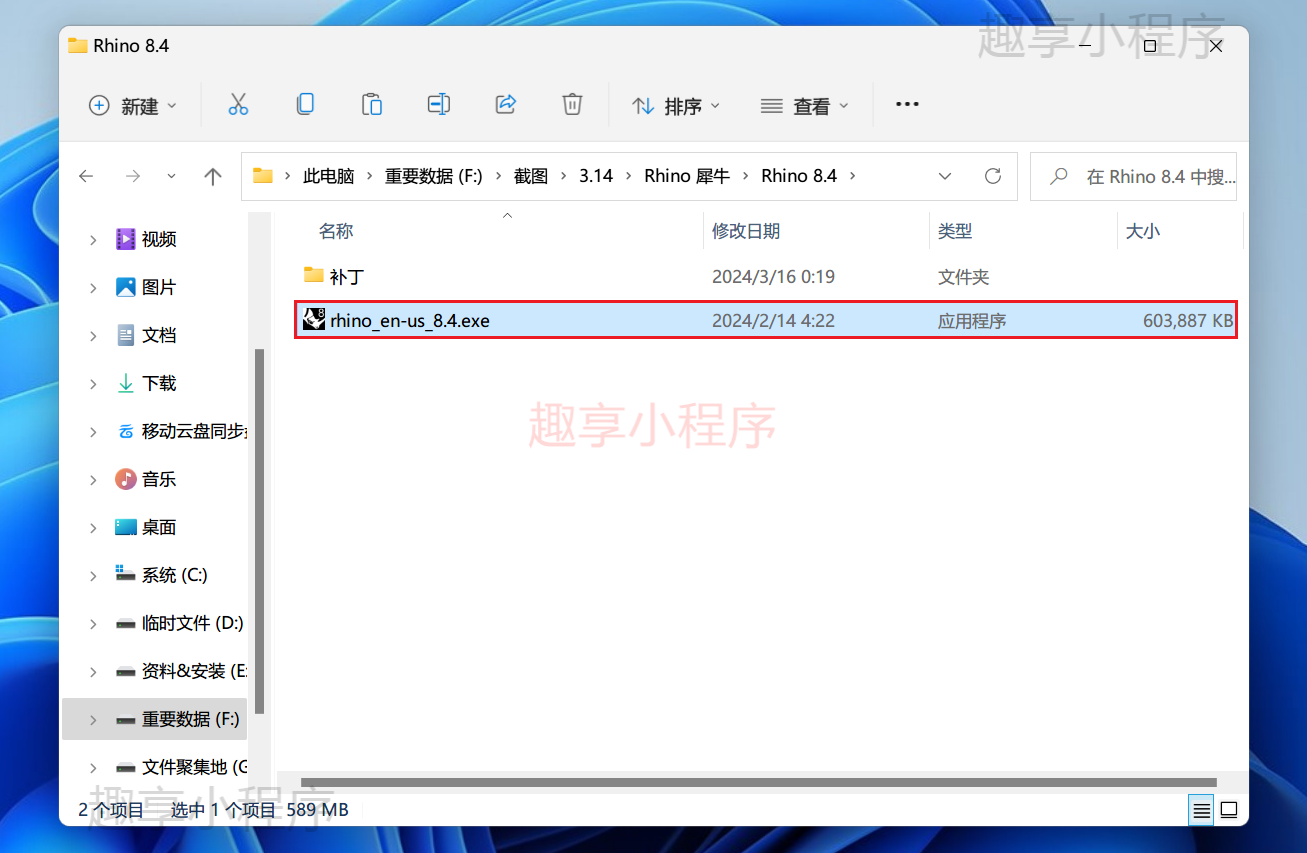The width and height of the screenshot is (1307, 853).
Task: Click the 应用程序 type cell
Action: pyautogui.click(x=972, y=321)
